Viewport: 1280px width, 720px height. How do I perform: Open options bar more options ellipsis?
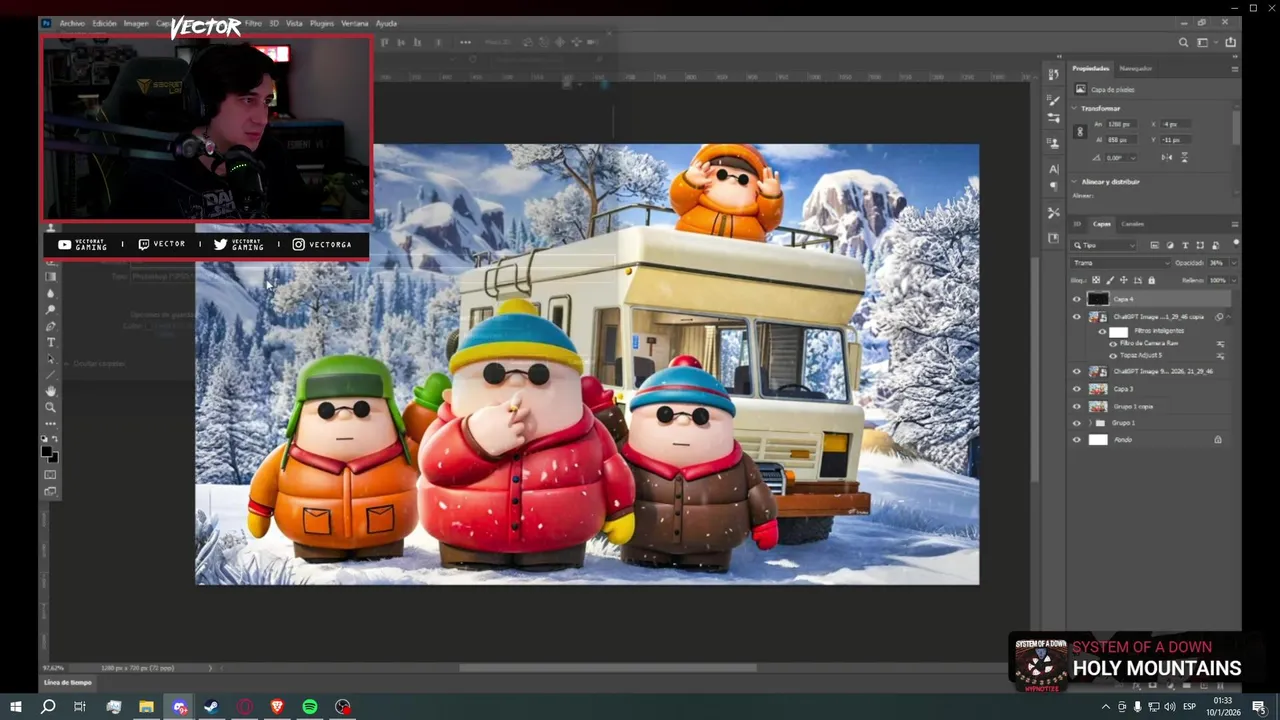tap(465, 42)
